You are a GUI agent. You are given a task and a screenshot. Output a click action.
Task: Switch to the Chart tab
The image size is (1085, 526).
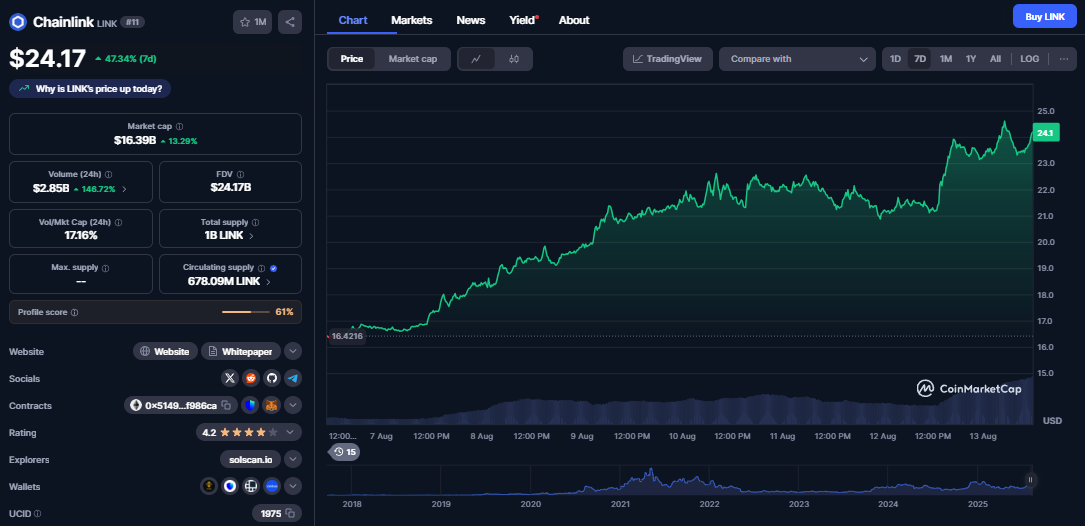[x=353, y=20]
